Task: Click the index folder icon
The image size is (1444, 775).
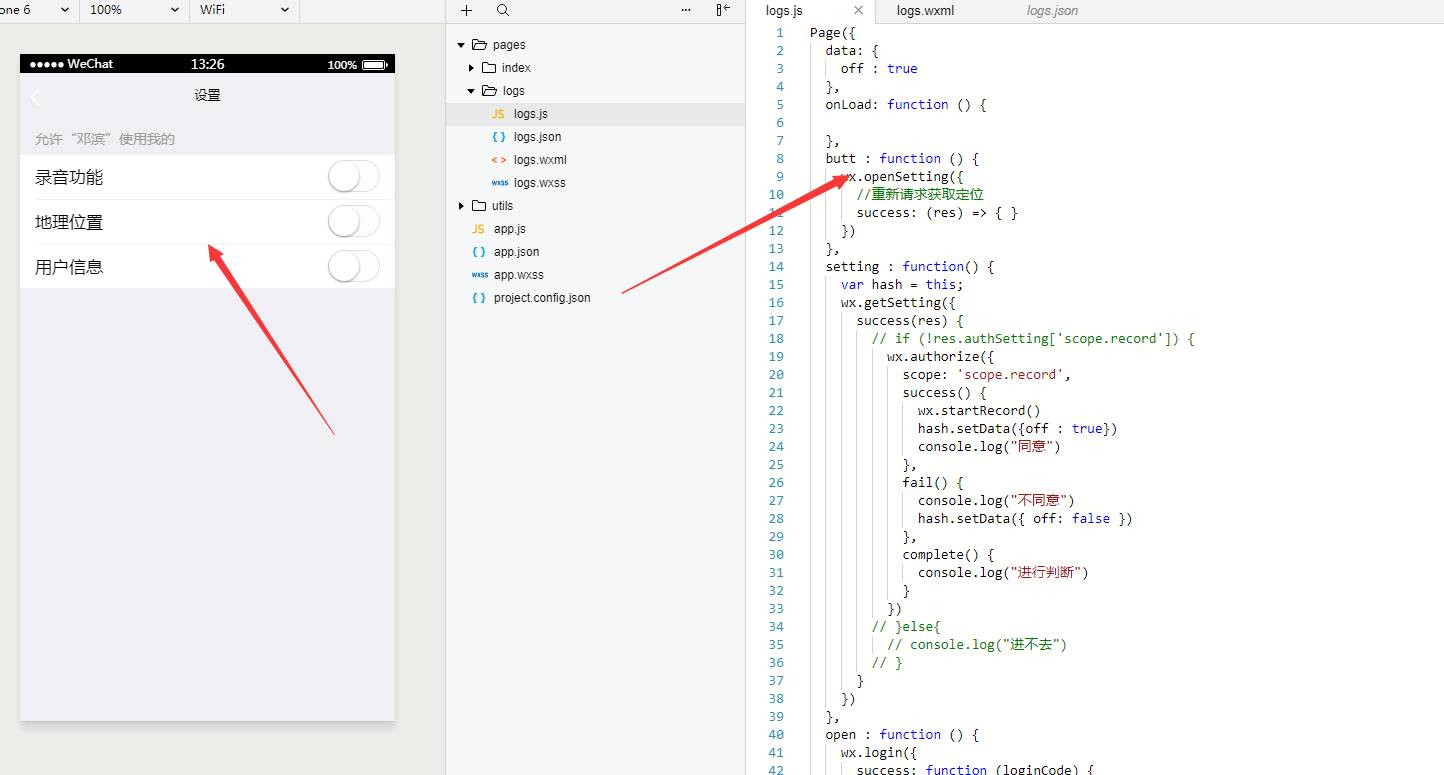Action: pyautogui.click(x=489, y=68)
